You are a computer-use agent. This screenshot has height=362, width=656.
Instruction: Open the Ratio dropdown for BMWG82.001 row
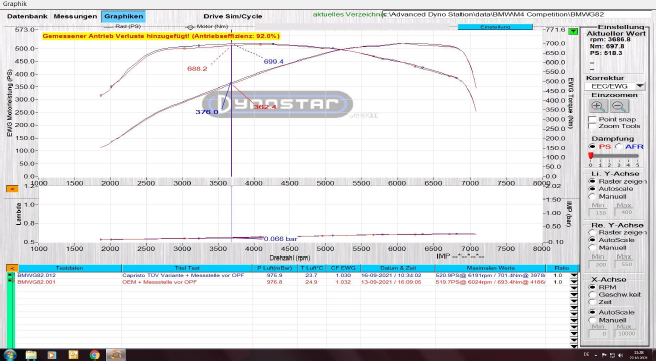(x=574, y=282)
